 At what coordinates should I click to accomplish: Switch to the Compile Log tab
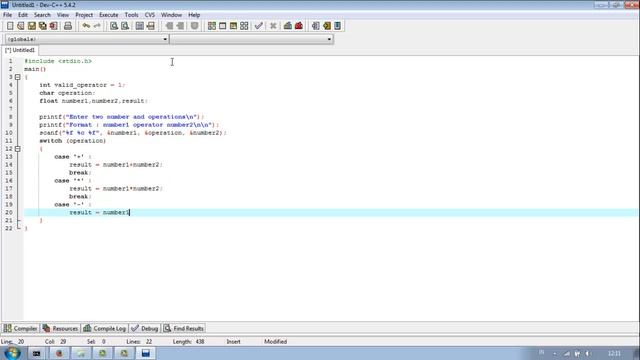tap(104, 328)
